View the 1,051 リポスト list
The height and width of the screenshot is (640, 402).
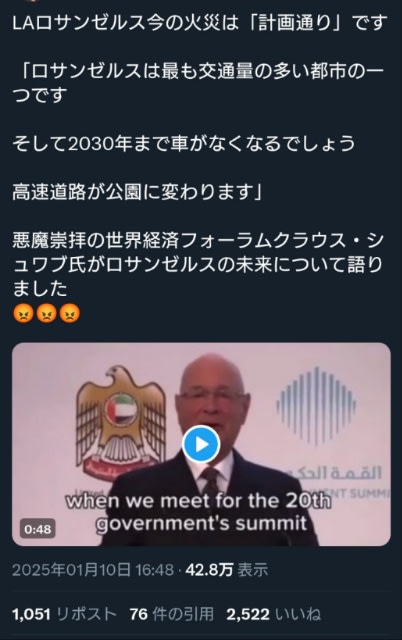pos(64,614)
